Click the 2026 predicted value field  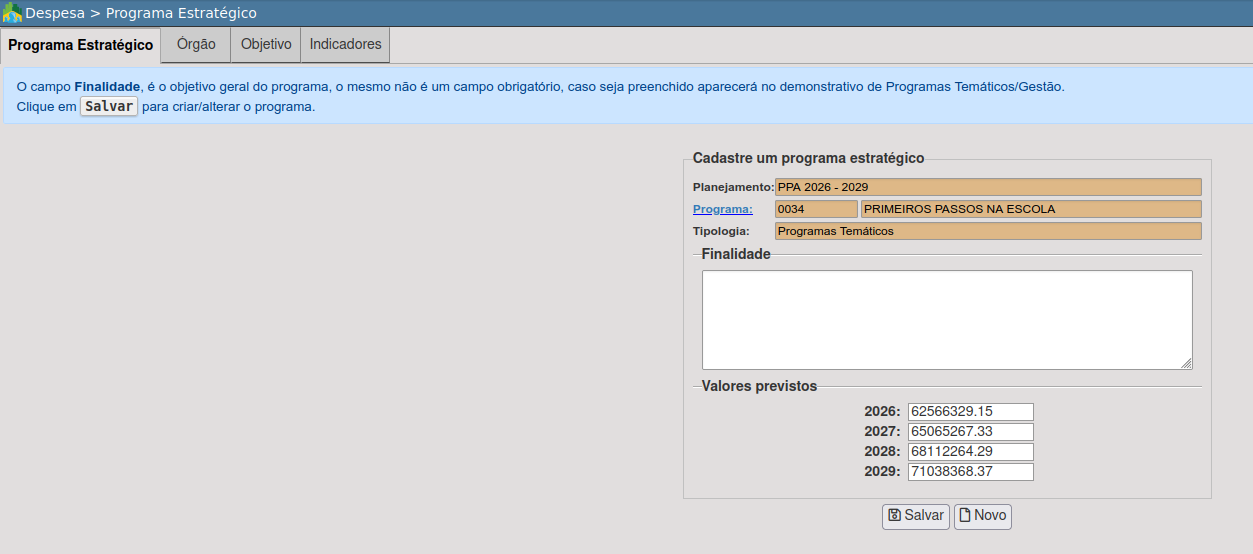click(969, 412)
